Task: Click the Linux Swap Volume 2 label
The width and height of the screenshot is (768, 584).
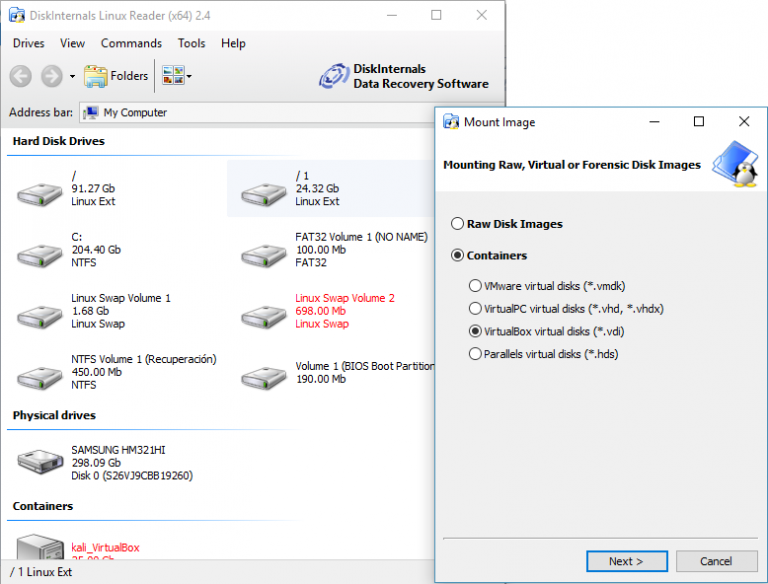Action: (x=345, y=298)
